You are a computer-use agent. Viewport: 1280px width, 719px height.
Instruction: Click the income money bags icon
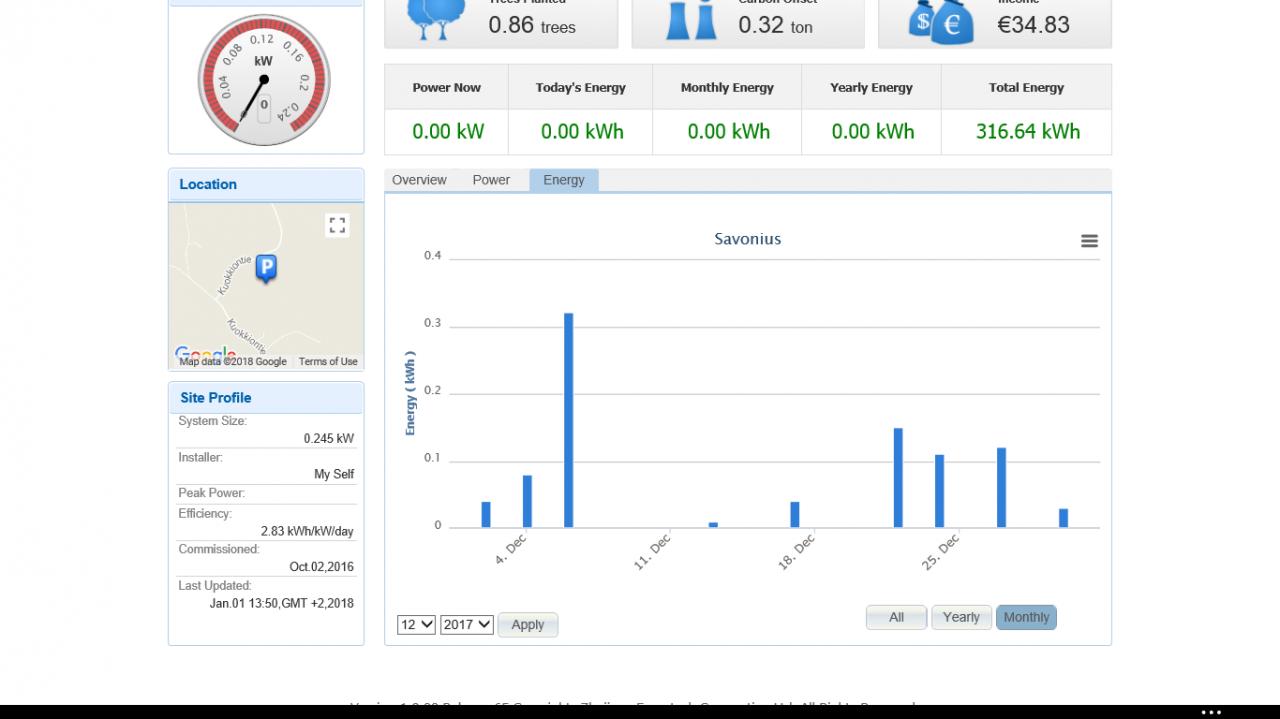pos(940,21)
